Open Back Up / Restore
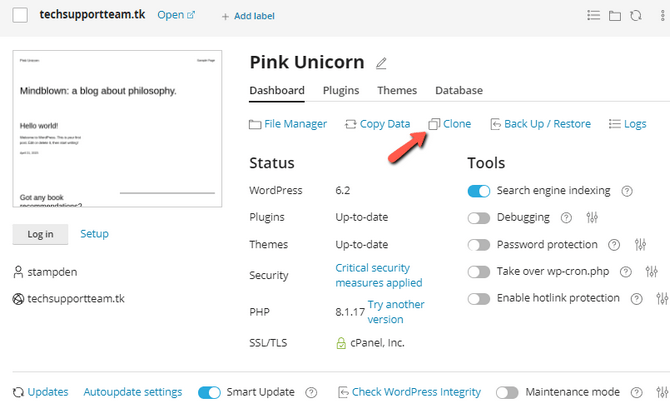670x404 pixels. 540,124
